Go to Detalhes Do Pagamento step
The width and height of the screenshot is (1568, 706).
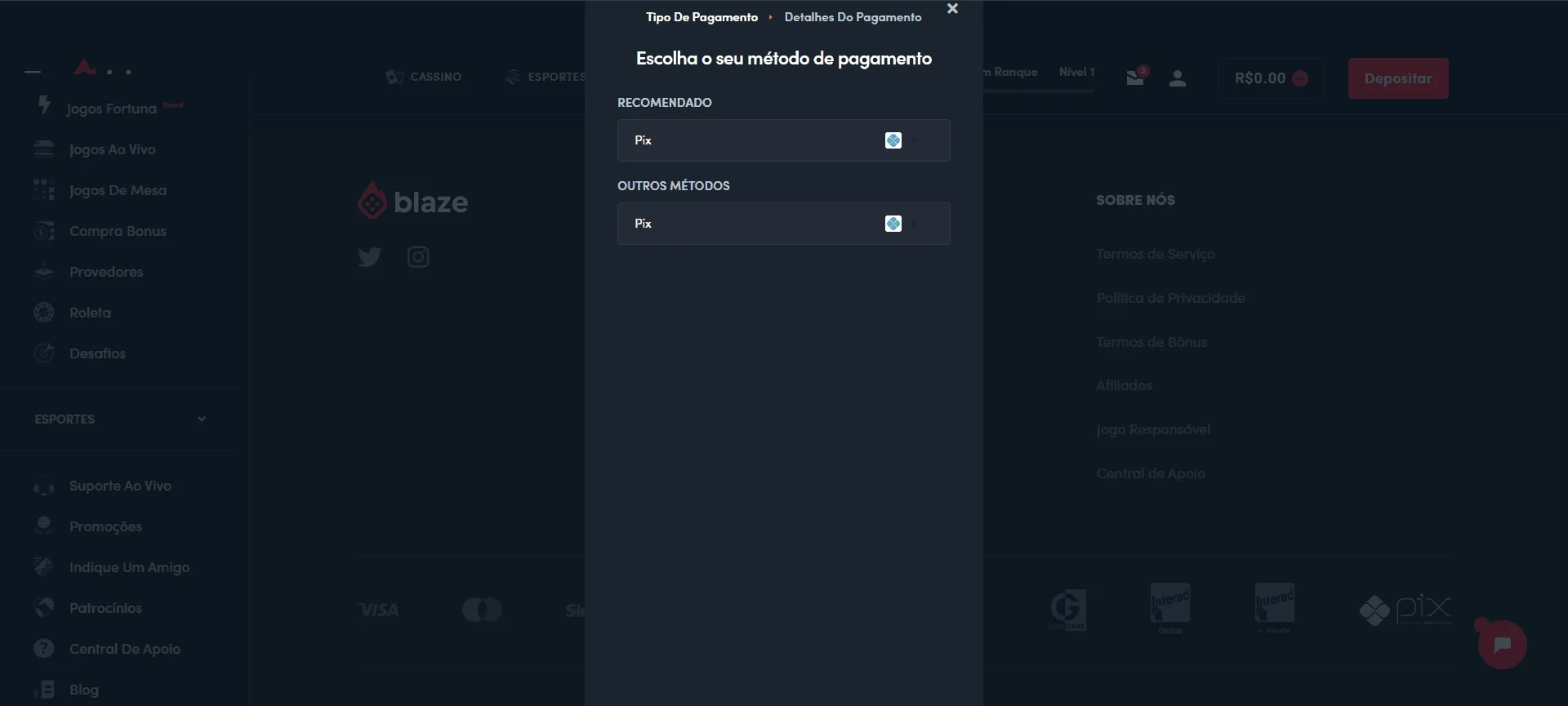tap(853, 17)
